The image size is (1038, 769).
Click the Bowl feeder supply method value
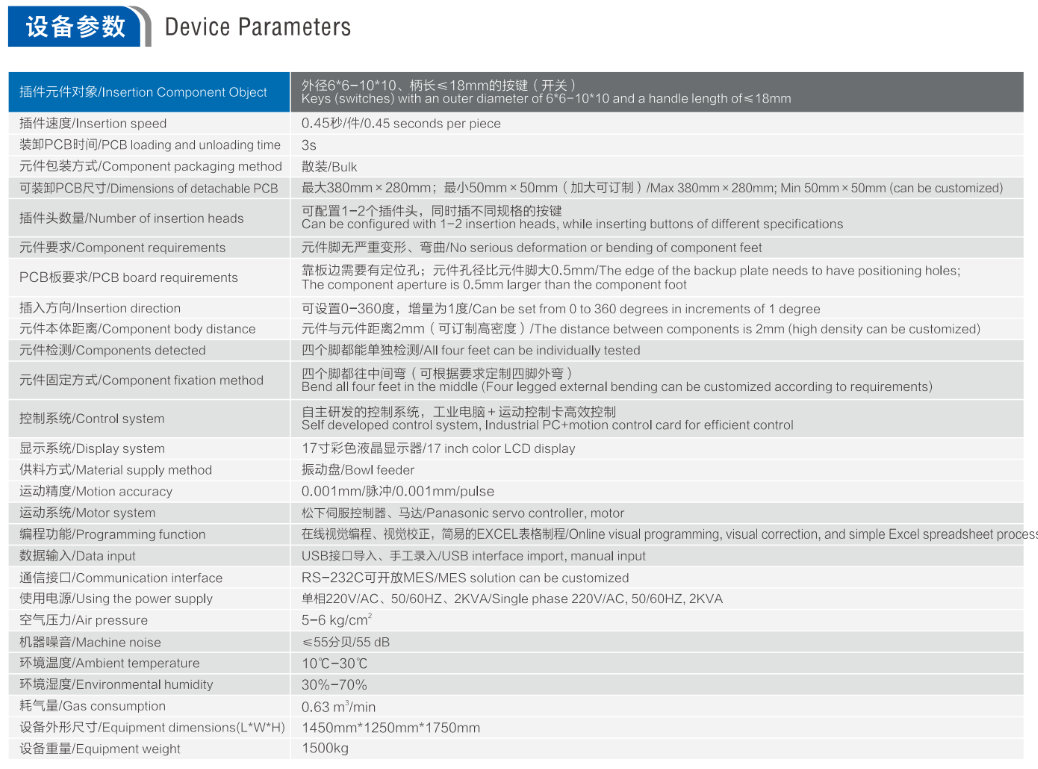point(358,470)
